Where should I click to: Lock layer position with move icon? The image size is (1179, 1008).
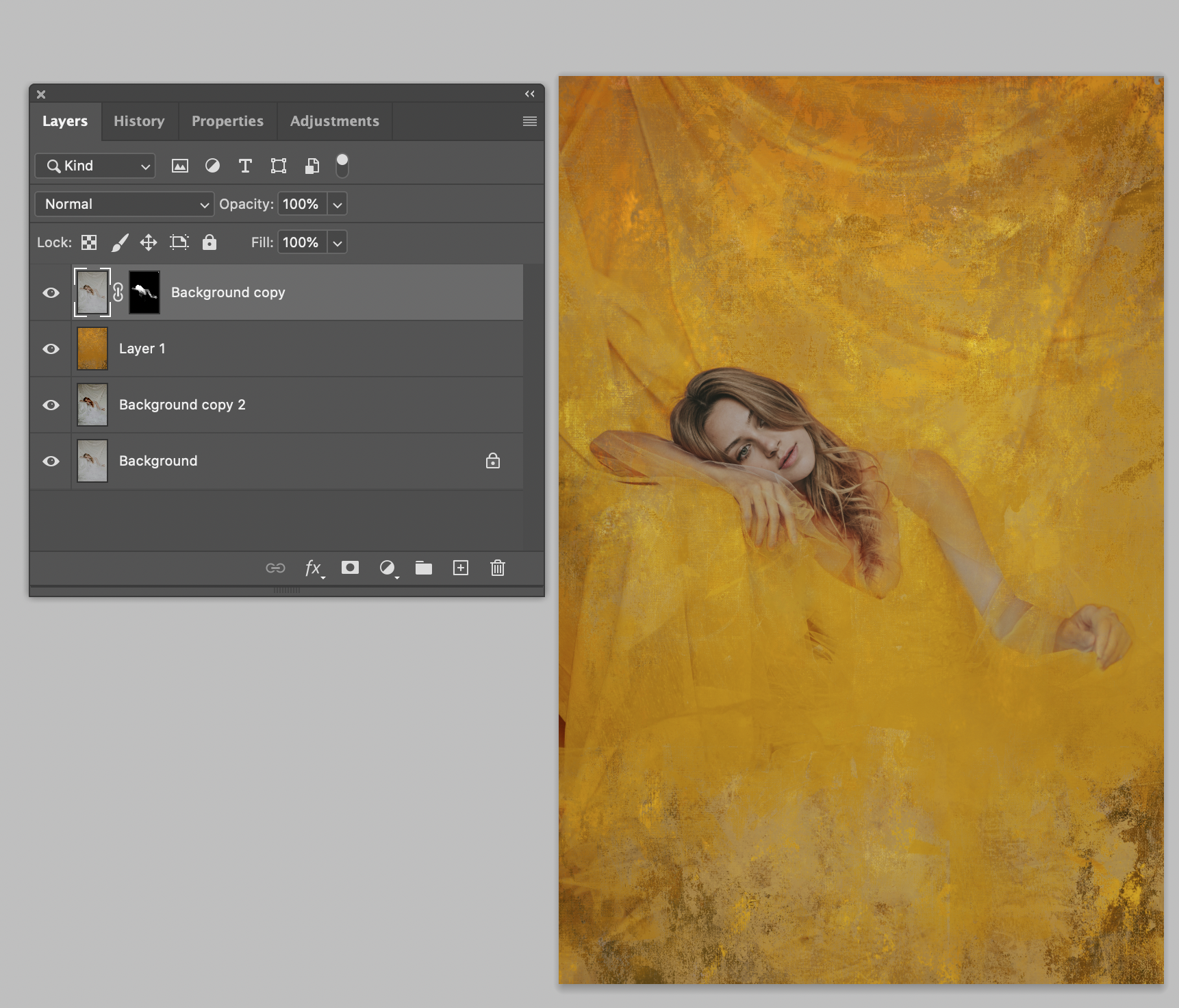(149, 242)
